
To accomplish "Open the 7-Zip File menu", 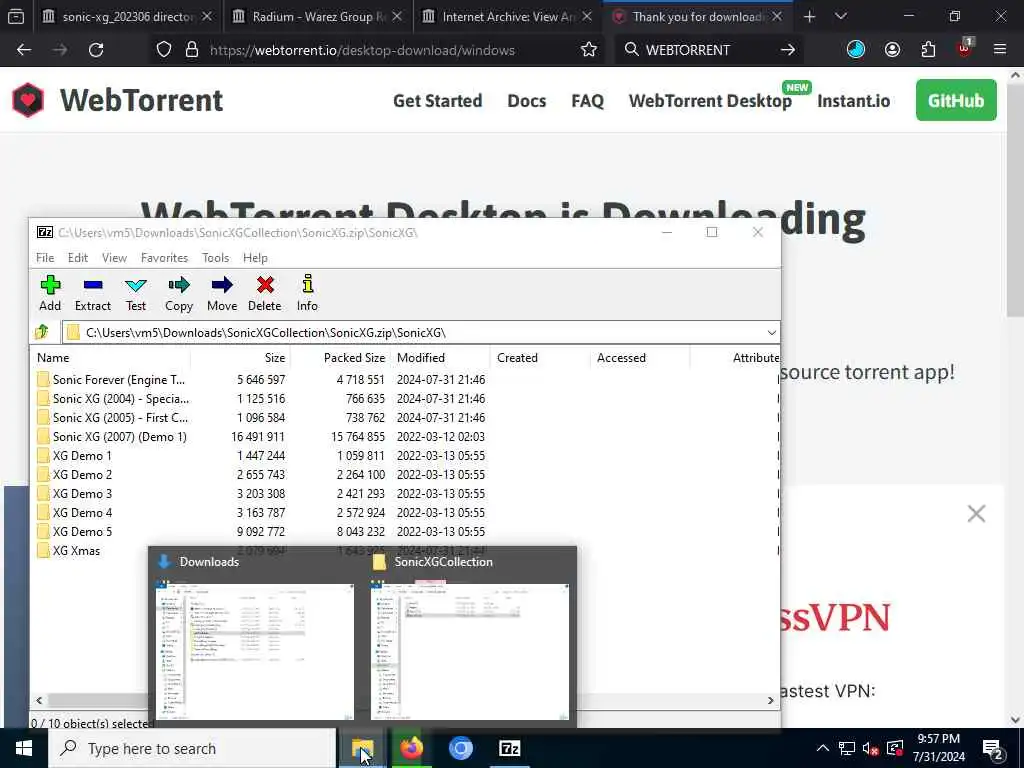I will point(45,258).
